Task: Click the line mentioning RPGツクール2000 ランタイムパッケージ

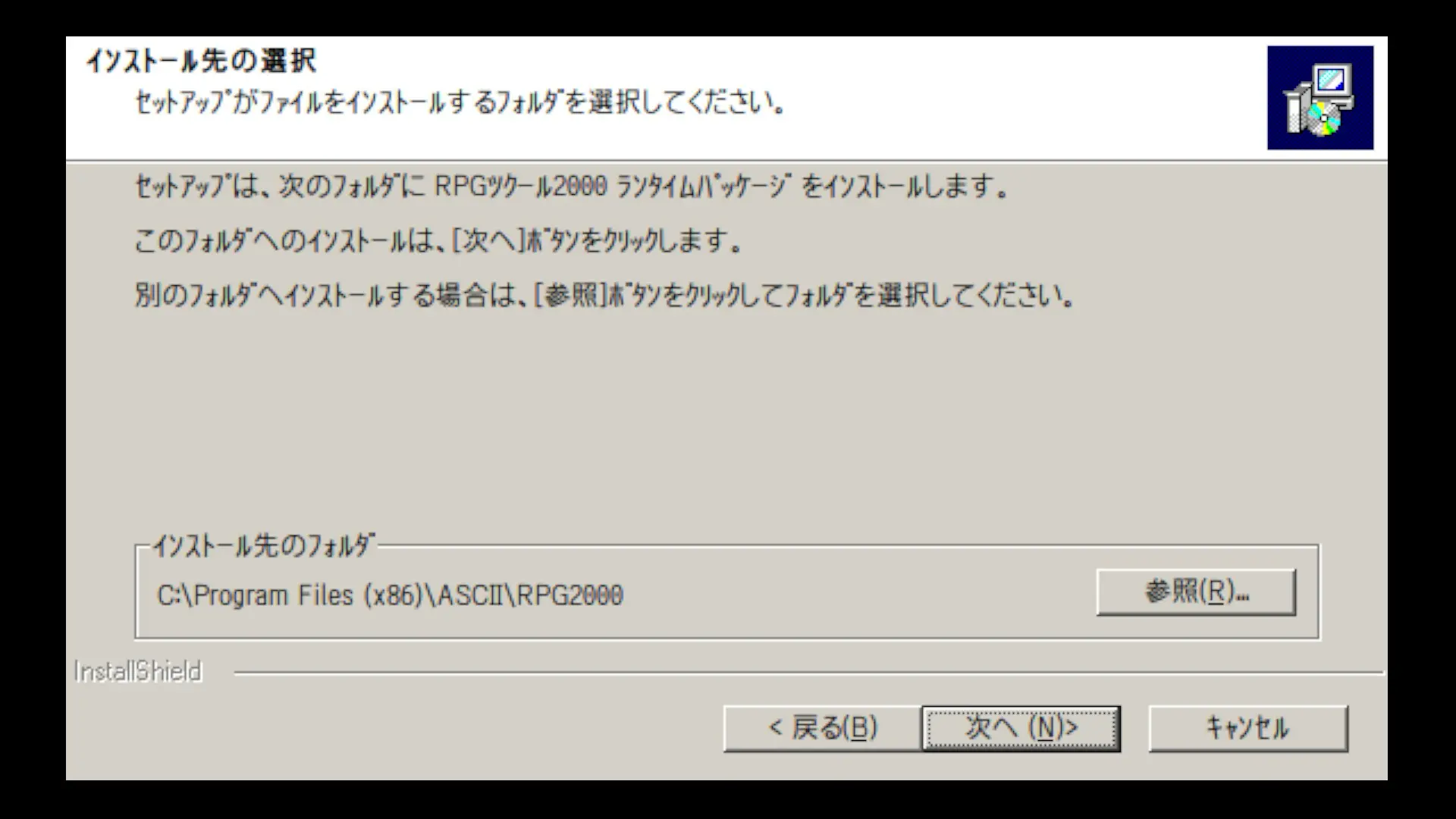Action: (572, 187)
